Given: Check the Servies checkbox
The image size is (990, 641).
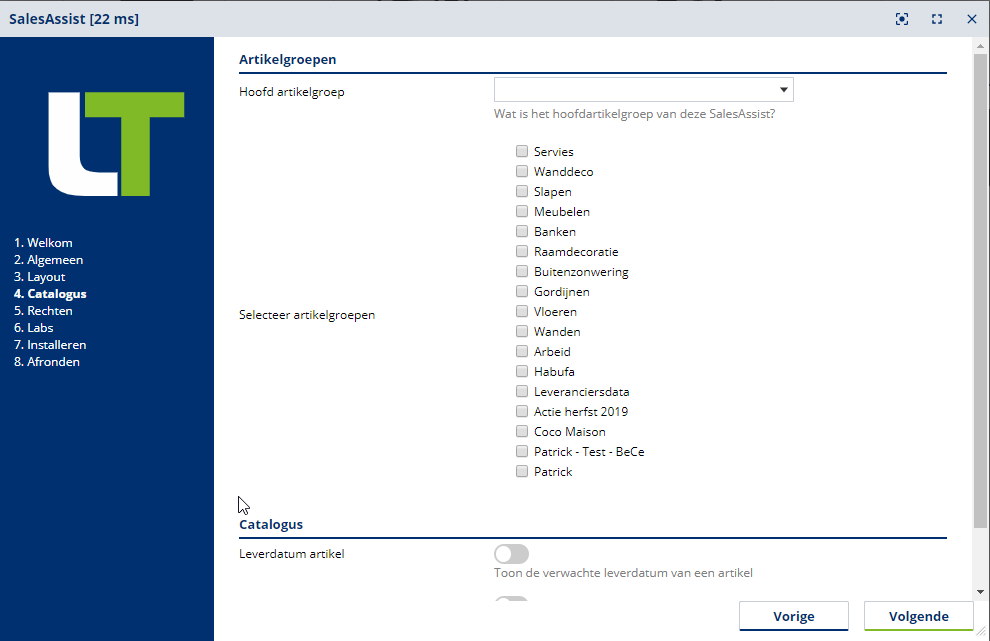Looking at the screenshot, I should [522, 151].
